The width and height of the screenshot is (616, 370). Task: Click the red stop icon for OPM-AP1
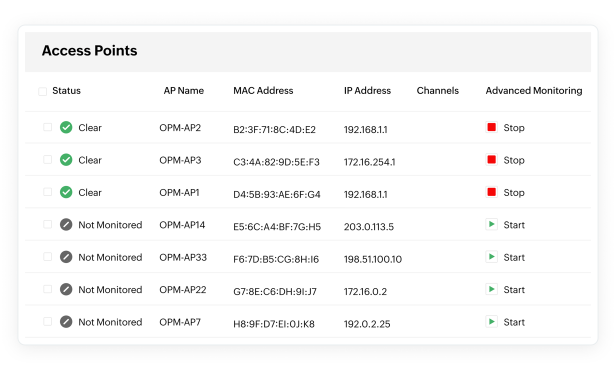tap(491, 192)
